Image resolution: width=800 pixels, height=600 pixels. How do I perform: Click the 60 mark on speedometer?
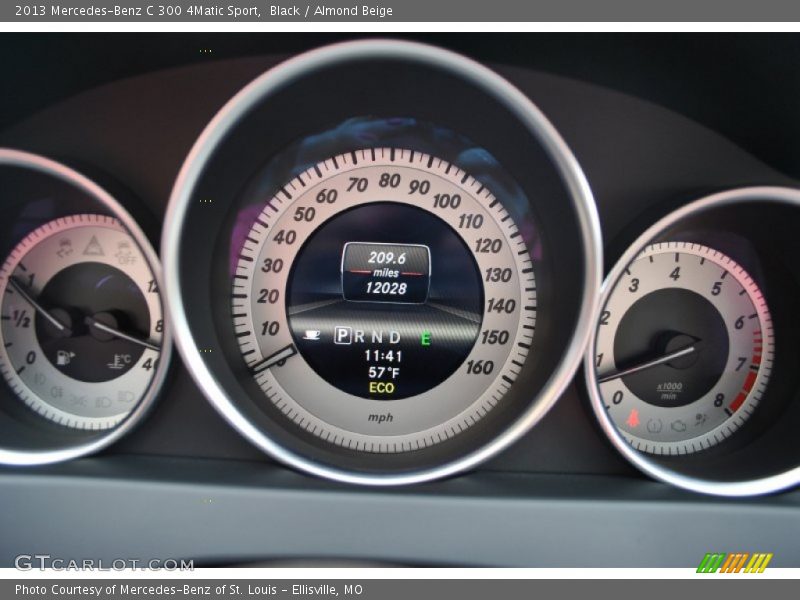327,196
